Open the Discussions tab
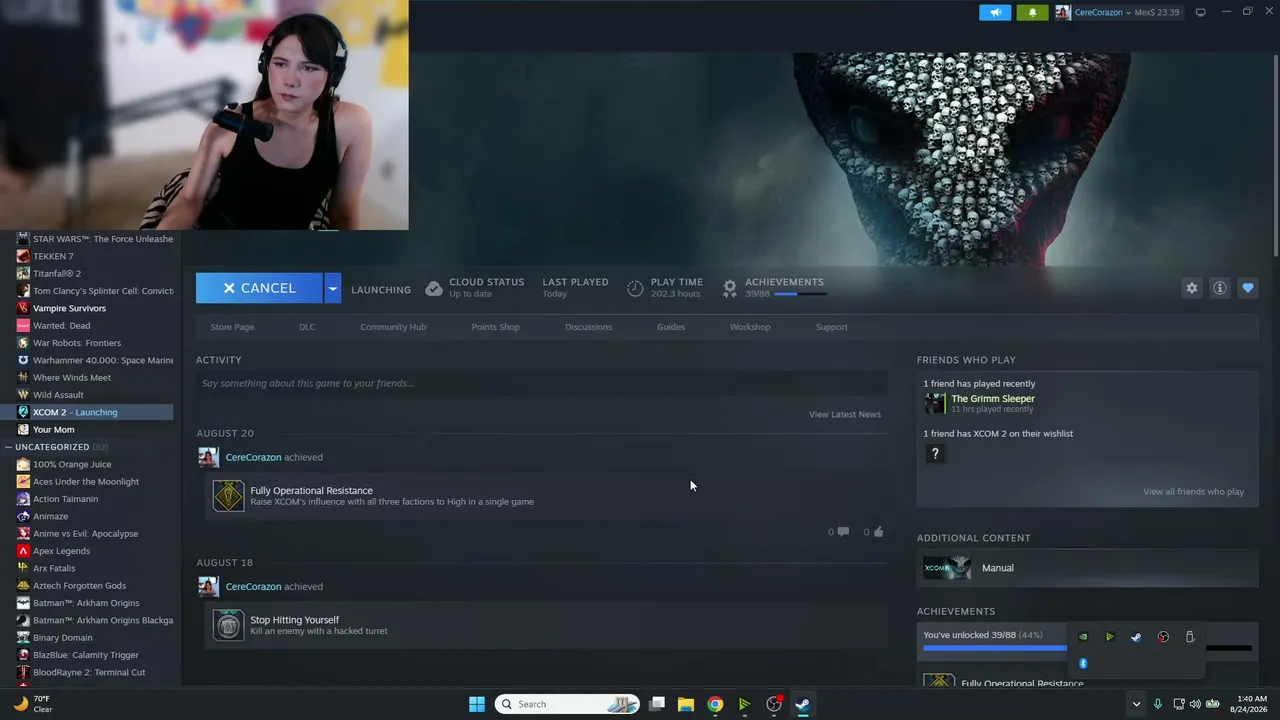 click(x=588, y=327)
